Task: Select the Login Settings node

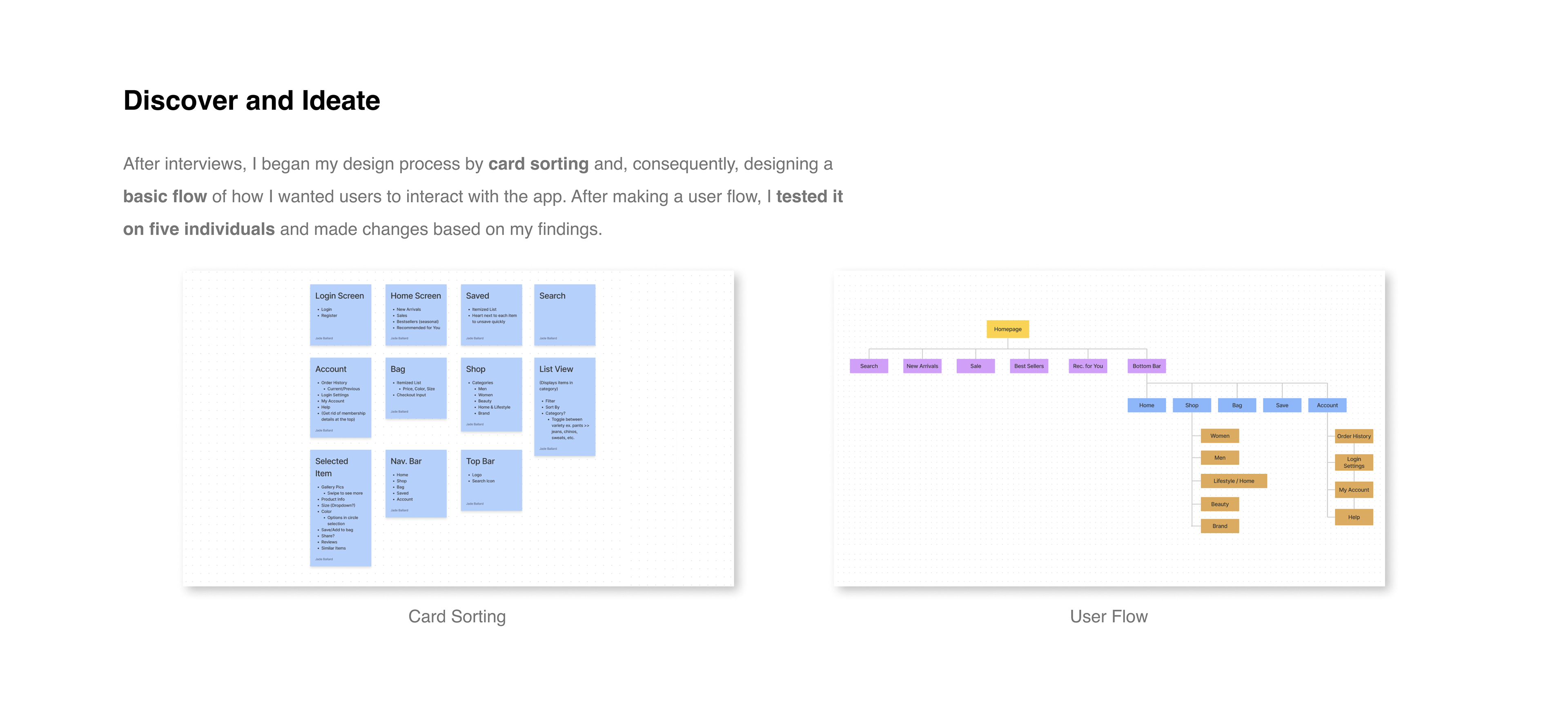Action: (1354, 463)
